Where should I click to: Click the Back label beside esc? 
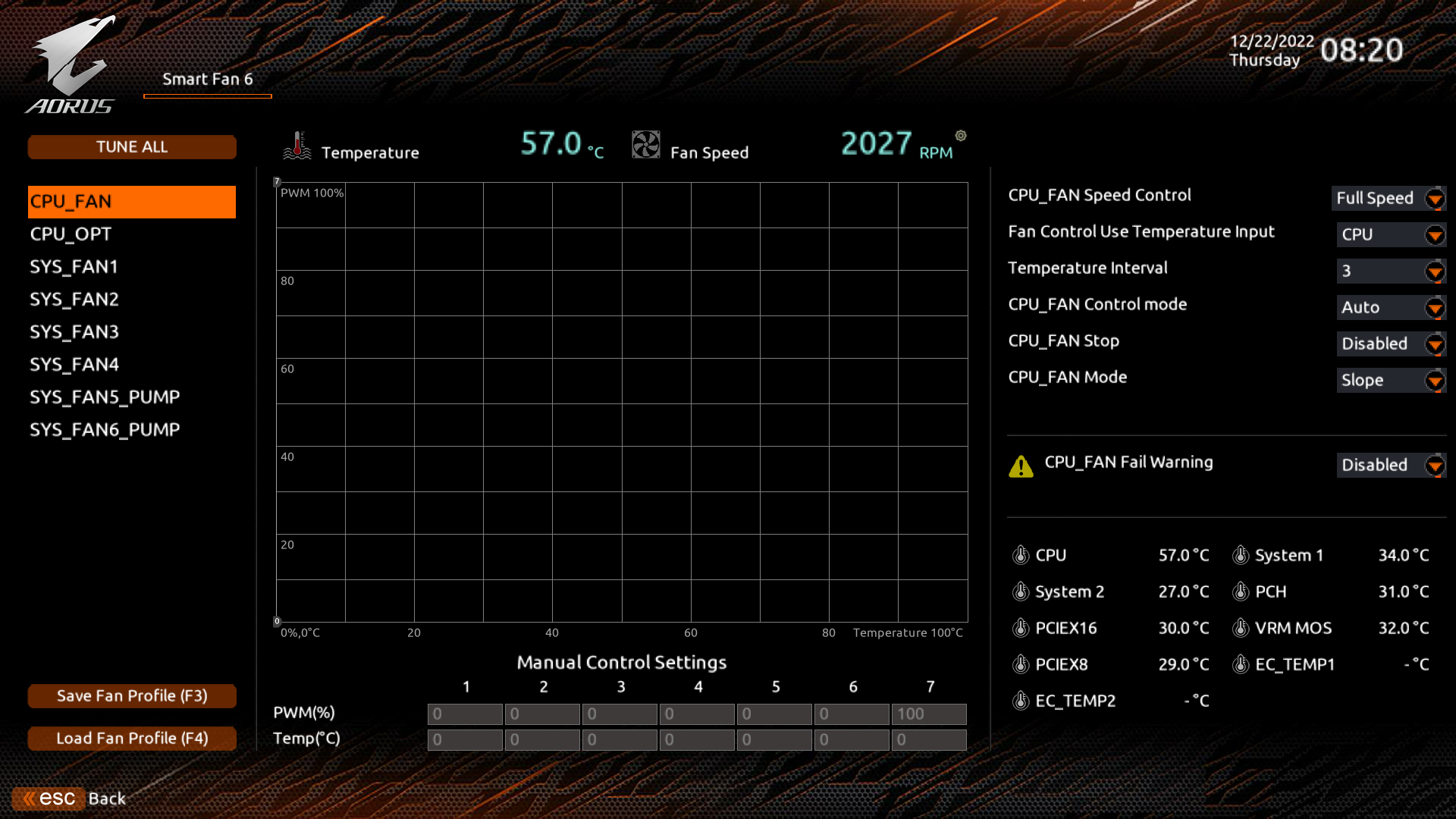point(107,799)
